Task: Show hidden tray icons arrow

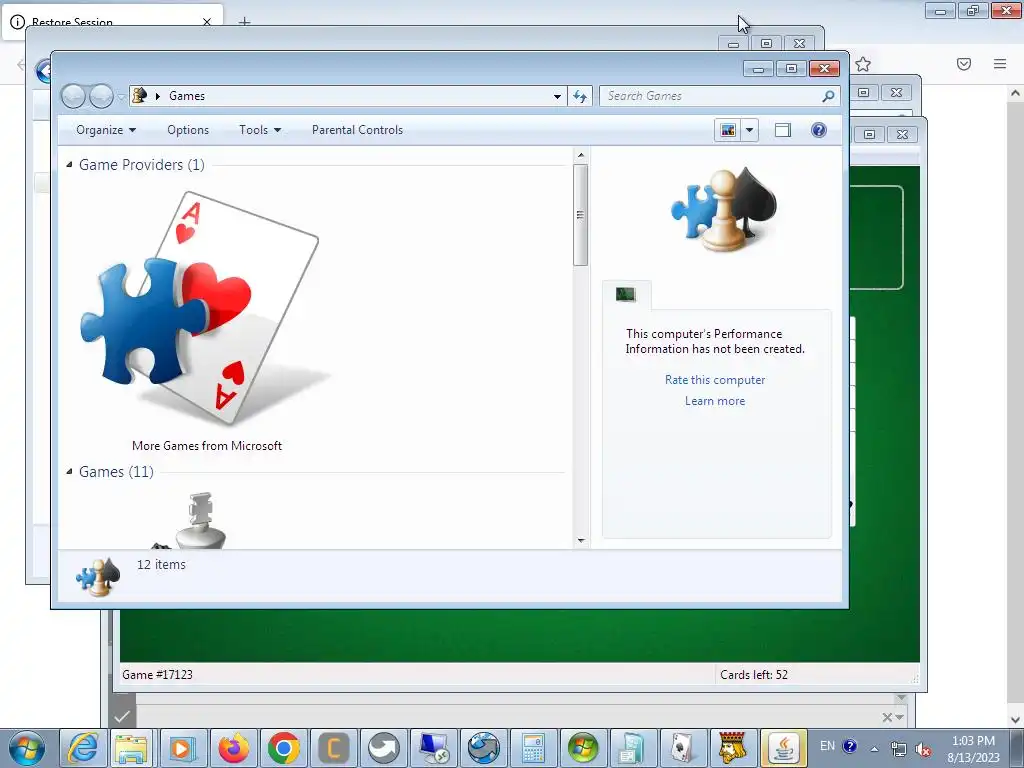Action: click(x=874, y=749)
